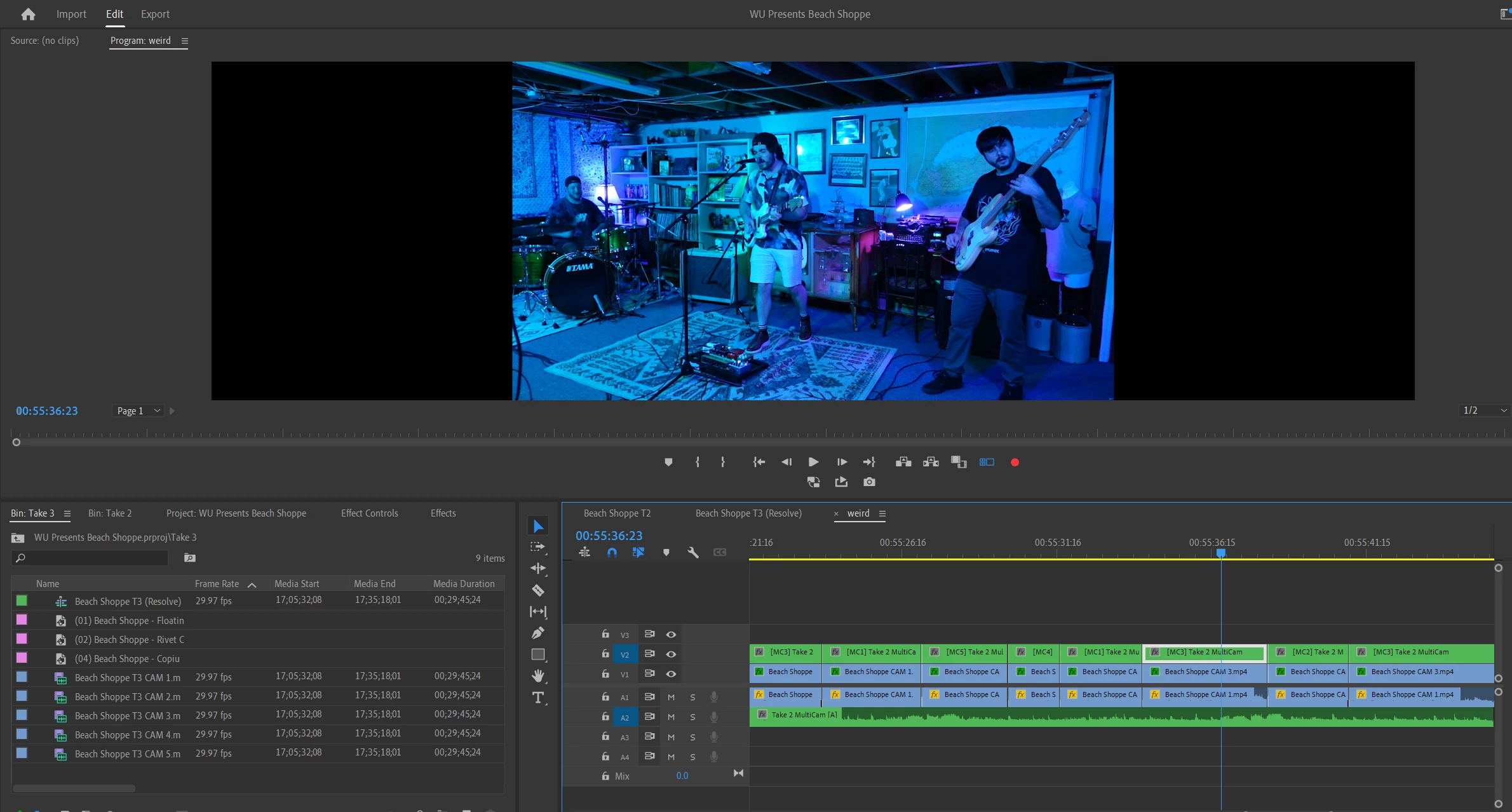The width and height of the screenshot is (1512, 812).
Task: Toggle V3 track output eye
Action: [671, 634]
